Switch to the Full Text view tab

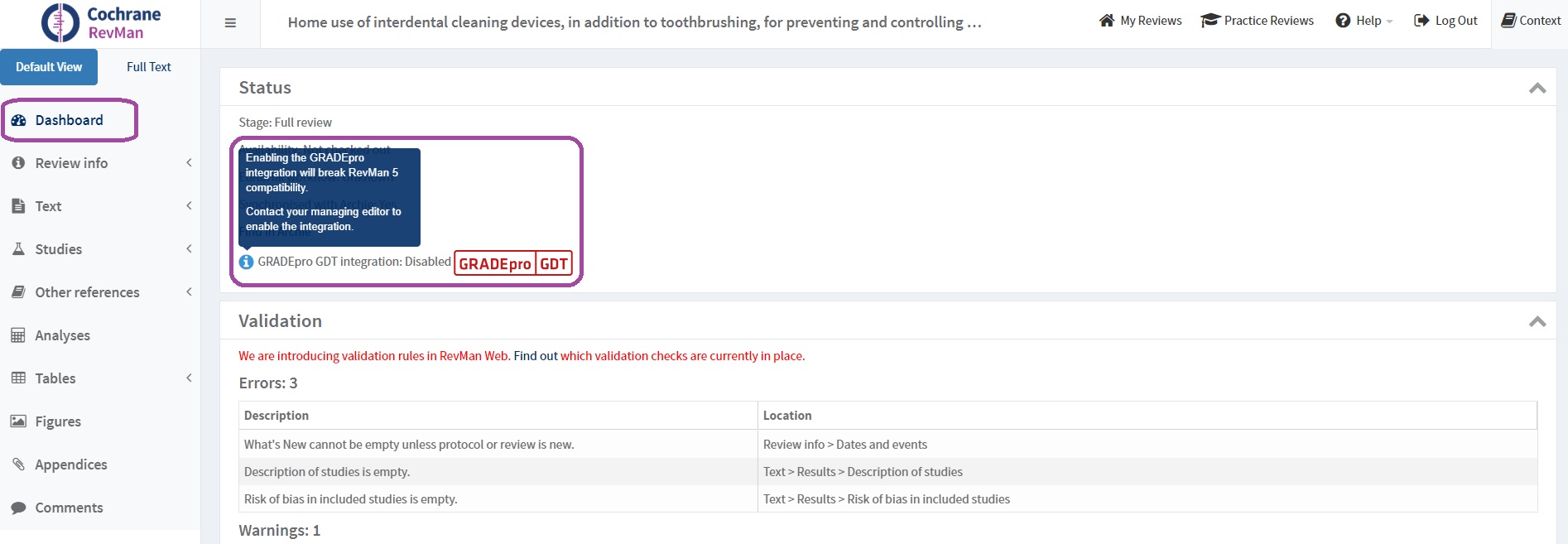[148, 67]
